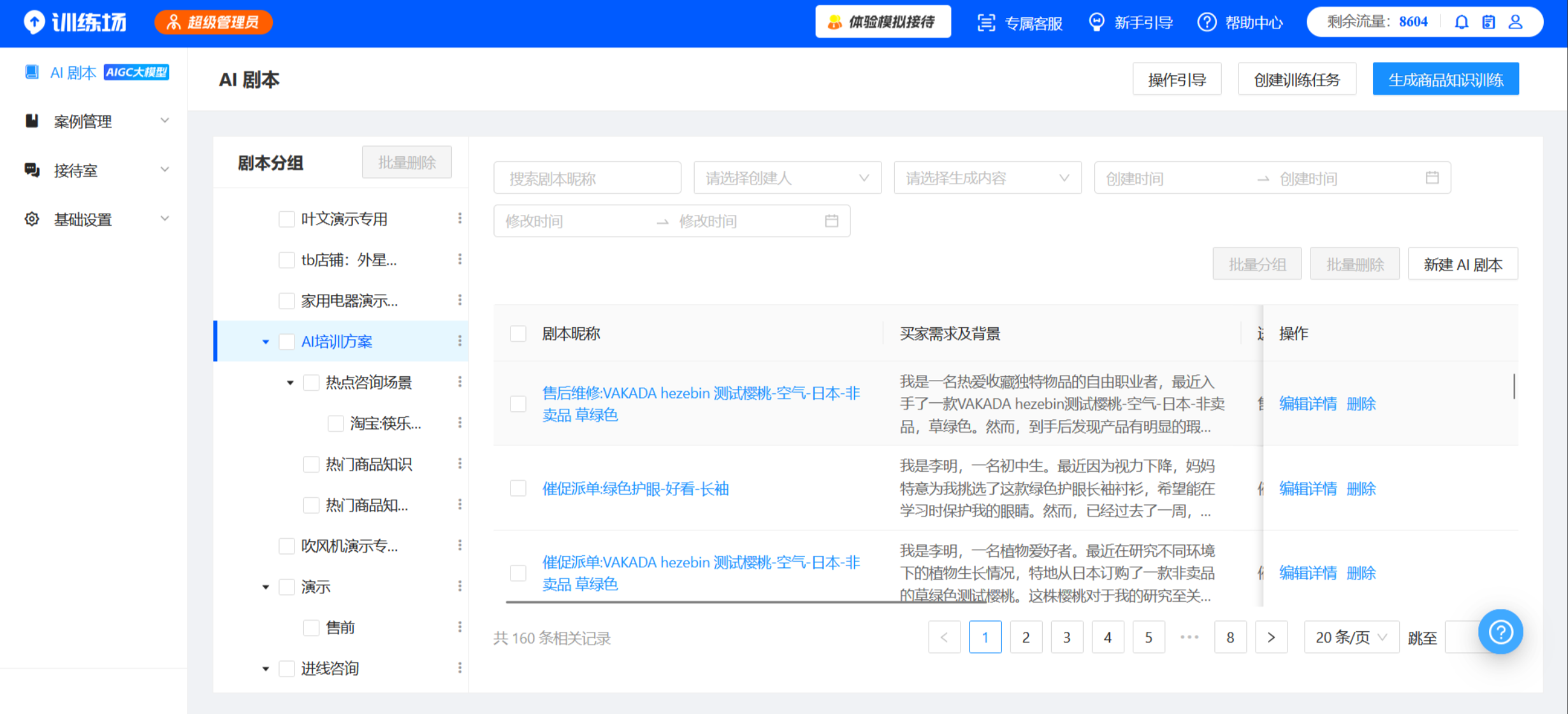Open more options for AI培训方案 group
The image size is (1568, 714).
tap(460, 341)
